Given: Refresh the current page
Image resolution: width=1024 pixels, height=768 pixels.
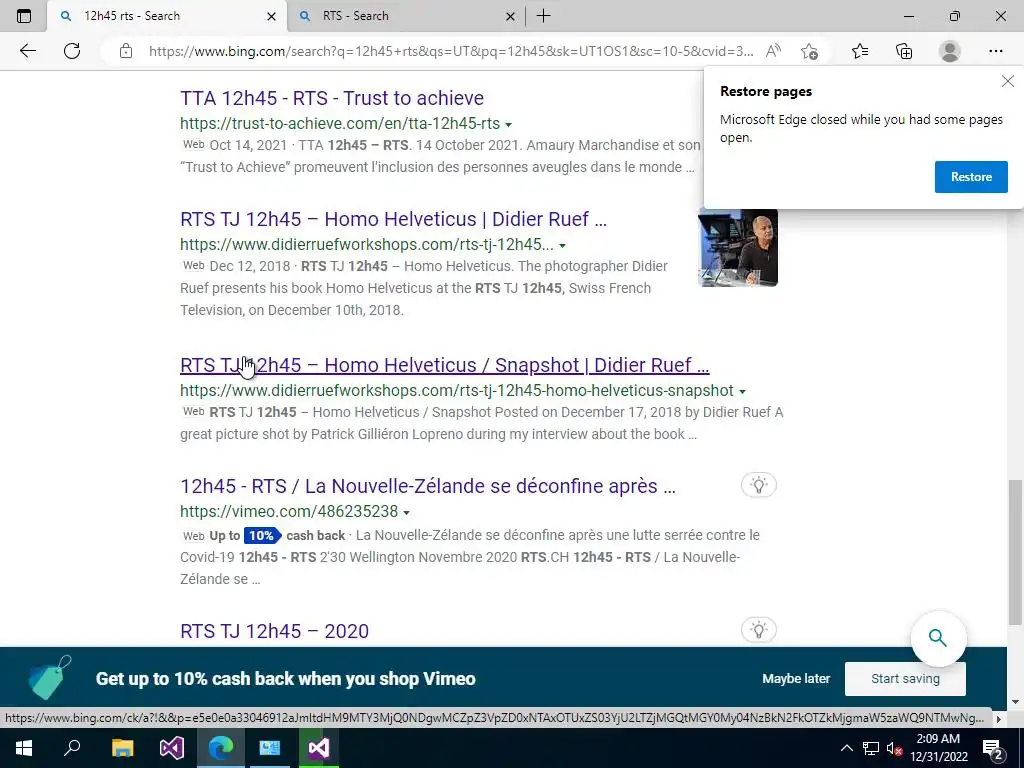Looking at the screenshot, I should pyautogui.click(x=72, y=51).
